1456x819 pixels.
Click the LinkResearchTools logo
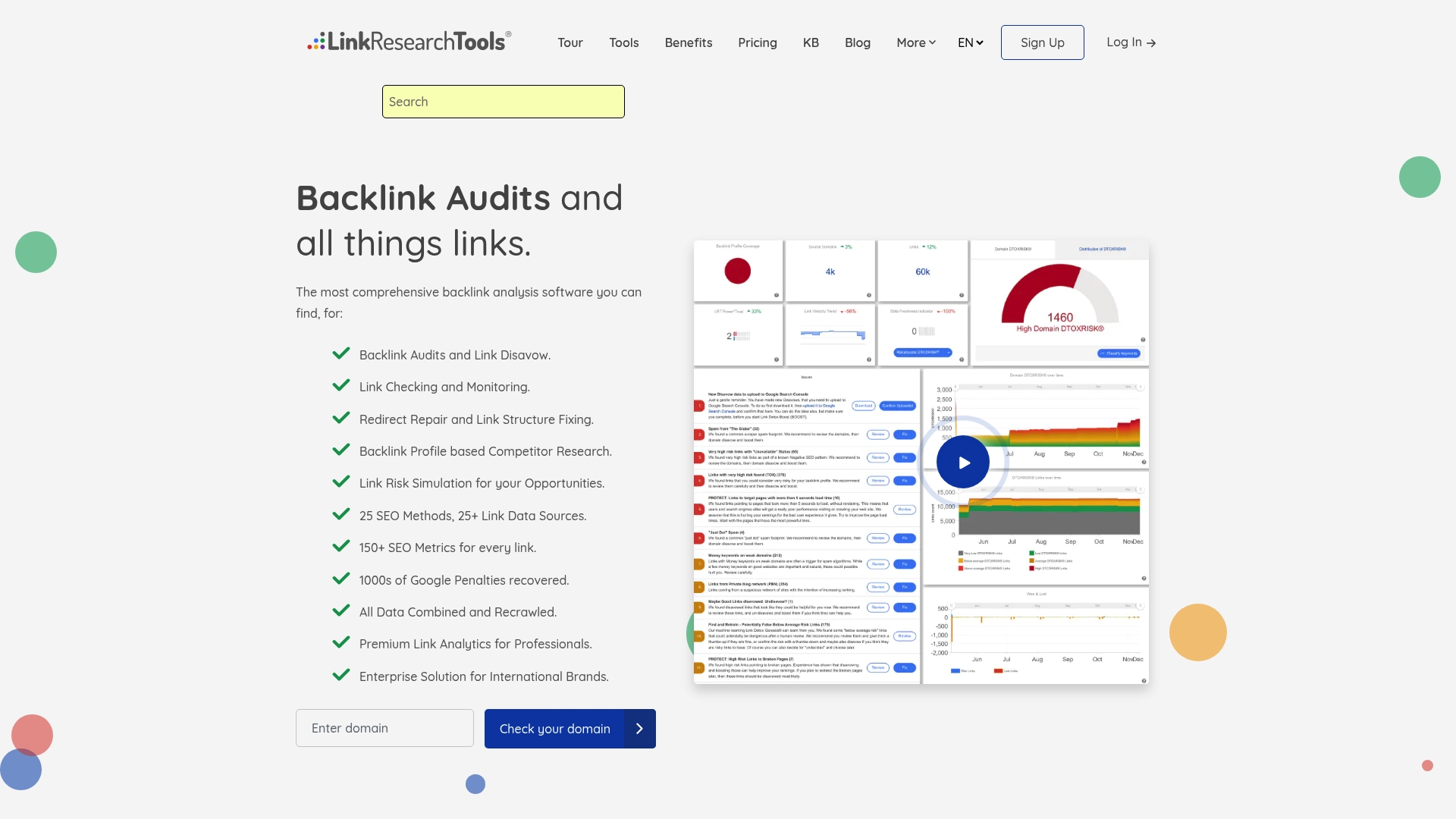[x=409, y=42]
